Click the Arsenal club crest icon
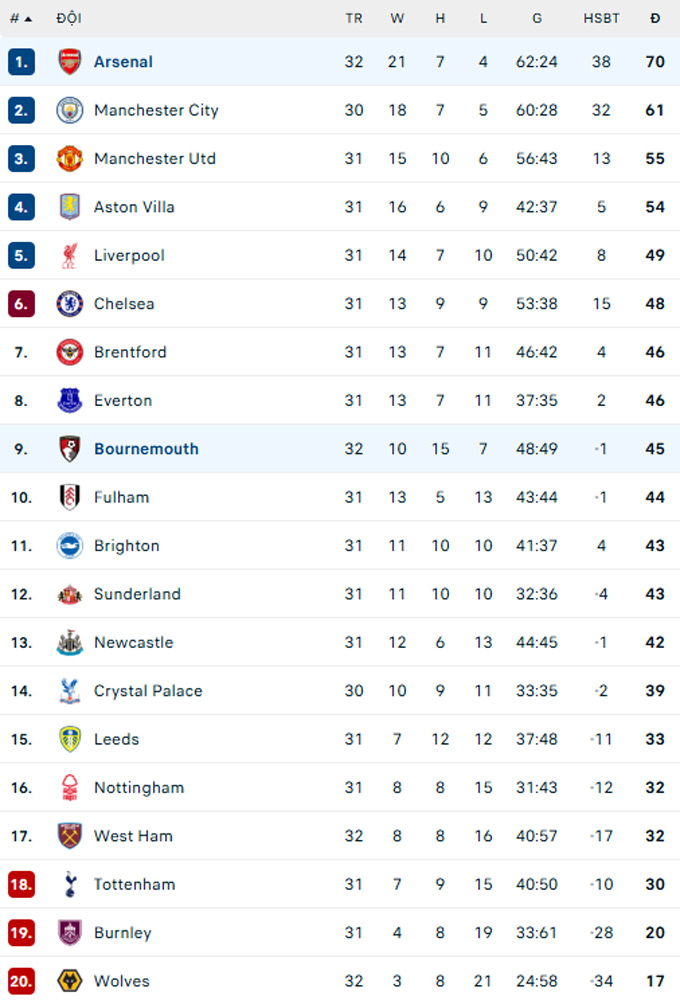This screenshot has height=1004, width=680. tap(69, 62)
